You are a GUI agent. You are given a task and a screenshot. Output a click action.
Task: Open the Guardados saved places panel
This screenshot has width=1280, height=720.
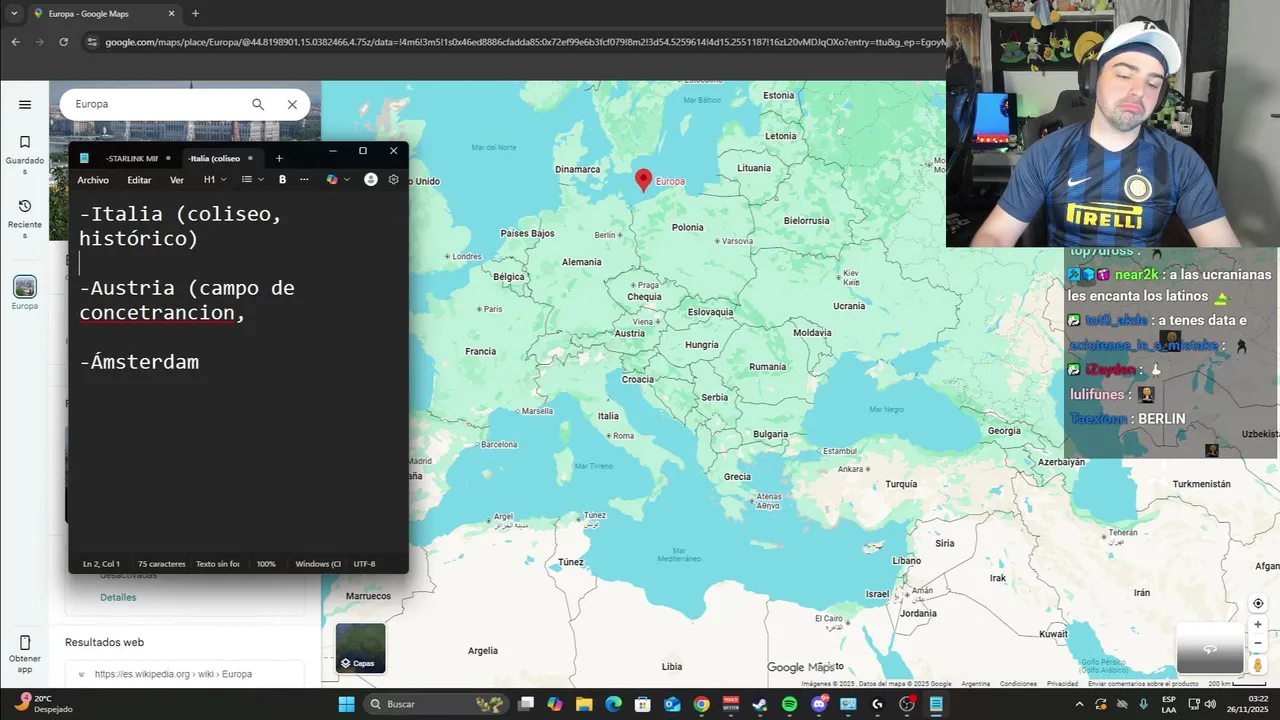tap(25, 154)
